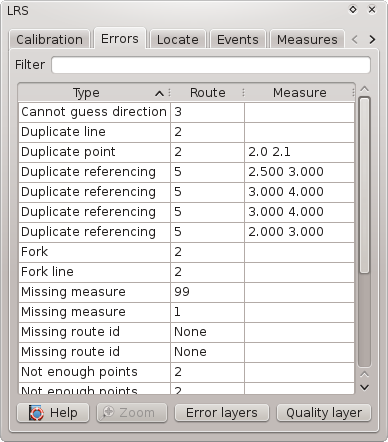Switch to the Measures tab
Screen dimensions: 388x442
tap(307, 39)
